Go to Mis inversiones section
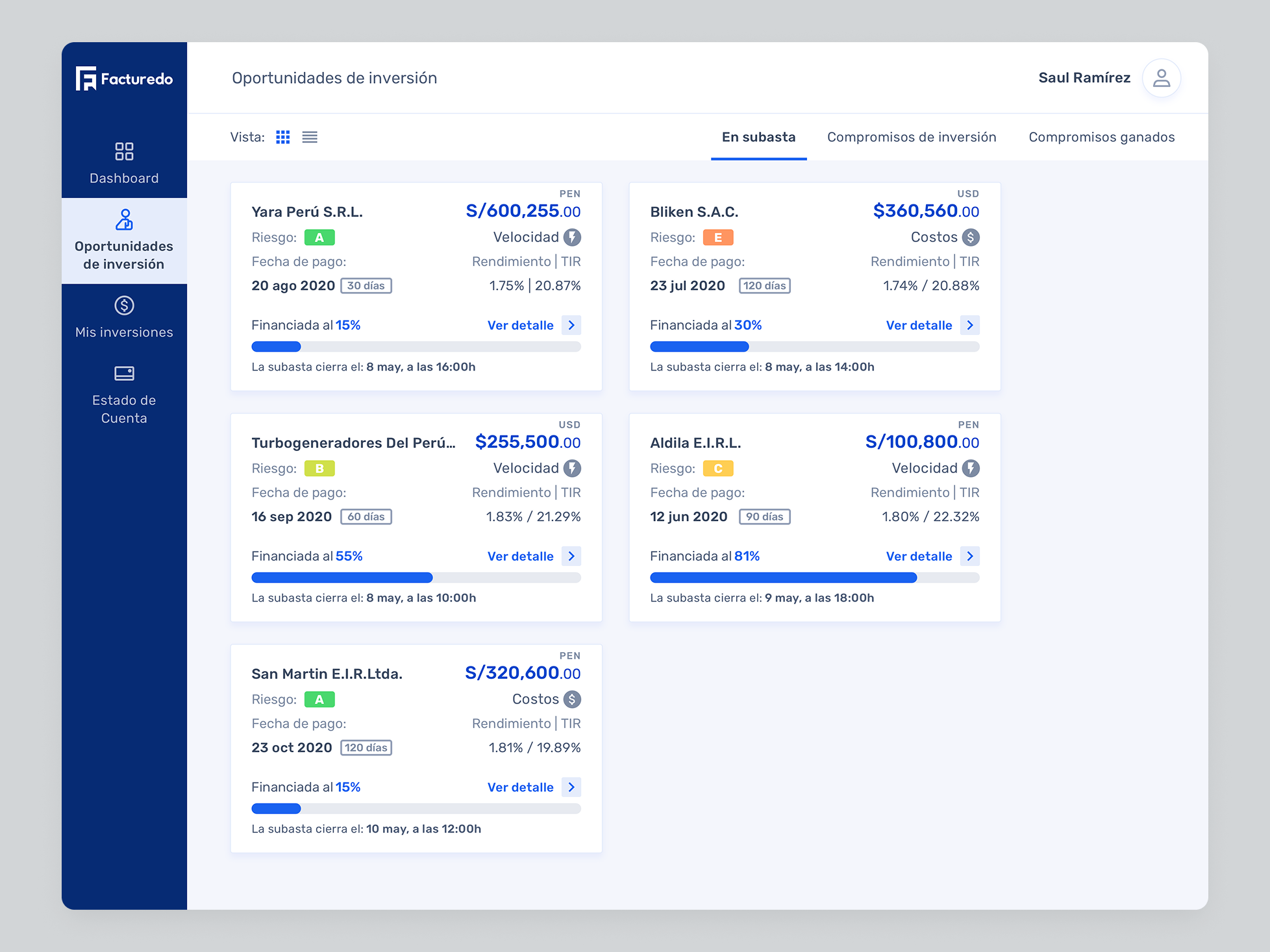Viewport: 1270px width, 952px height. click(124, 318)
